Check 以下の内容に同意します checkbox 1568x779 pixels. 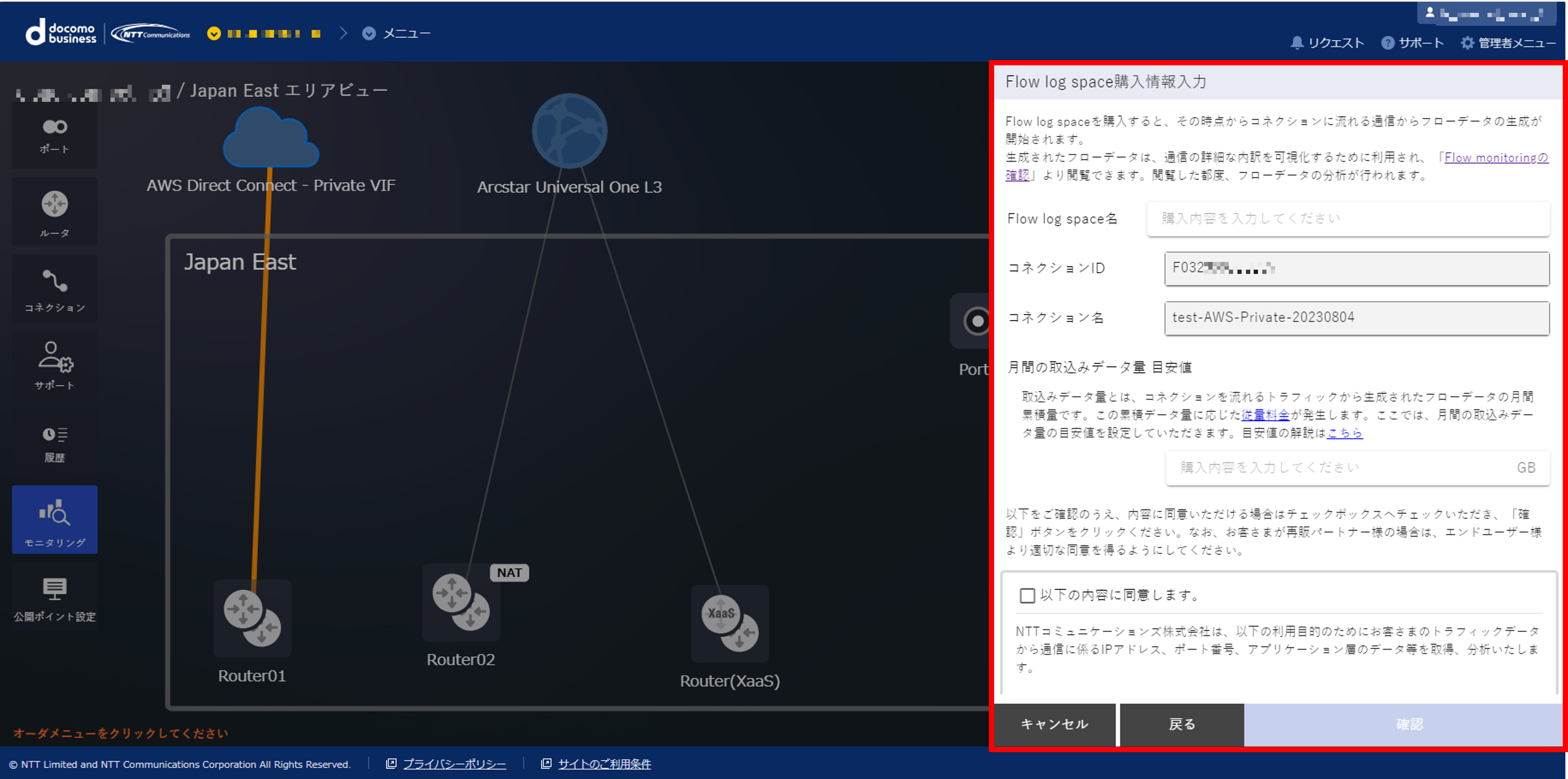[1027, 595]
